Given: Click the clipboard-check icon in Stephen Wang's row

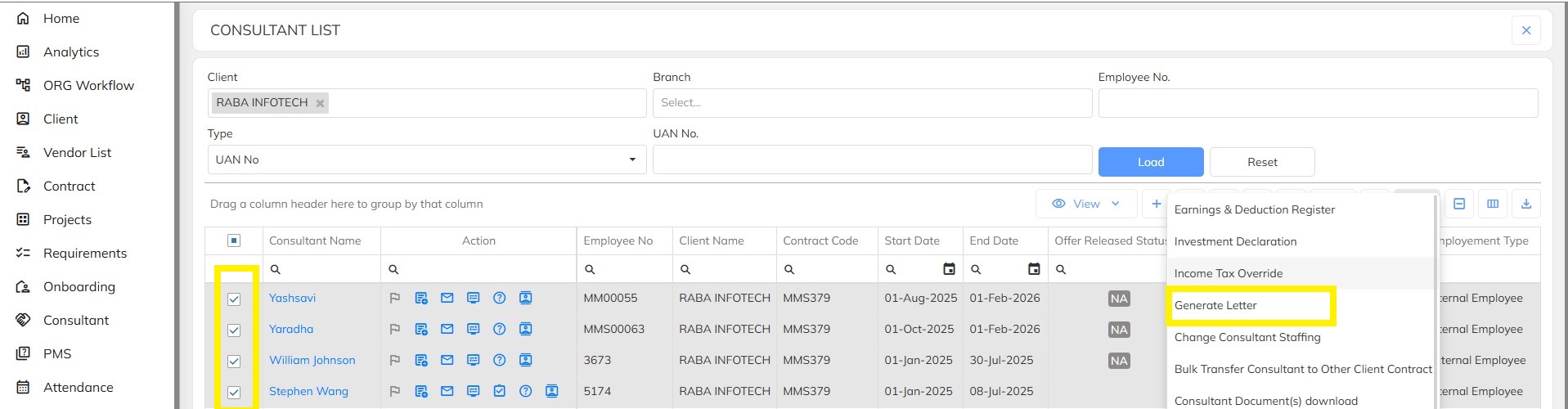Looking at the screenshot, I should point(499,392).
